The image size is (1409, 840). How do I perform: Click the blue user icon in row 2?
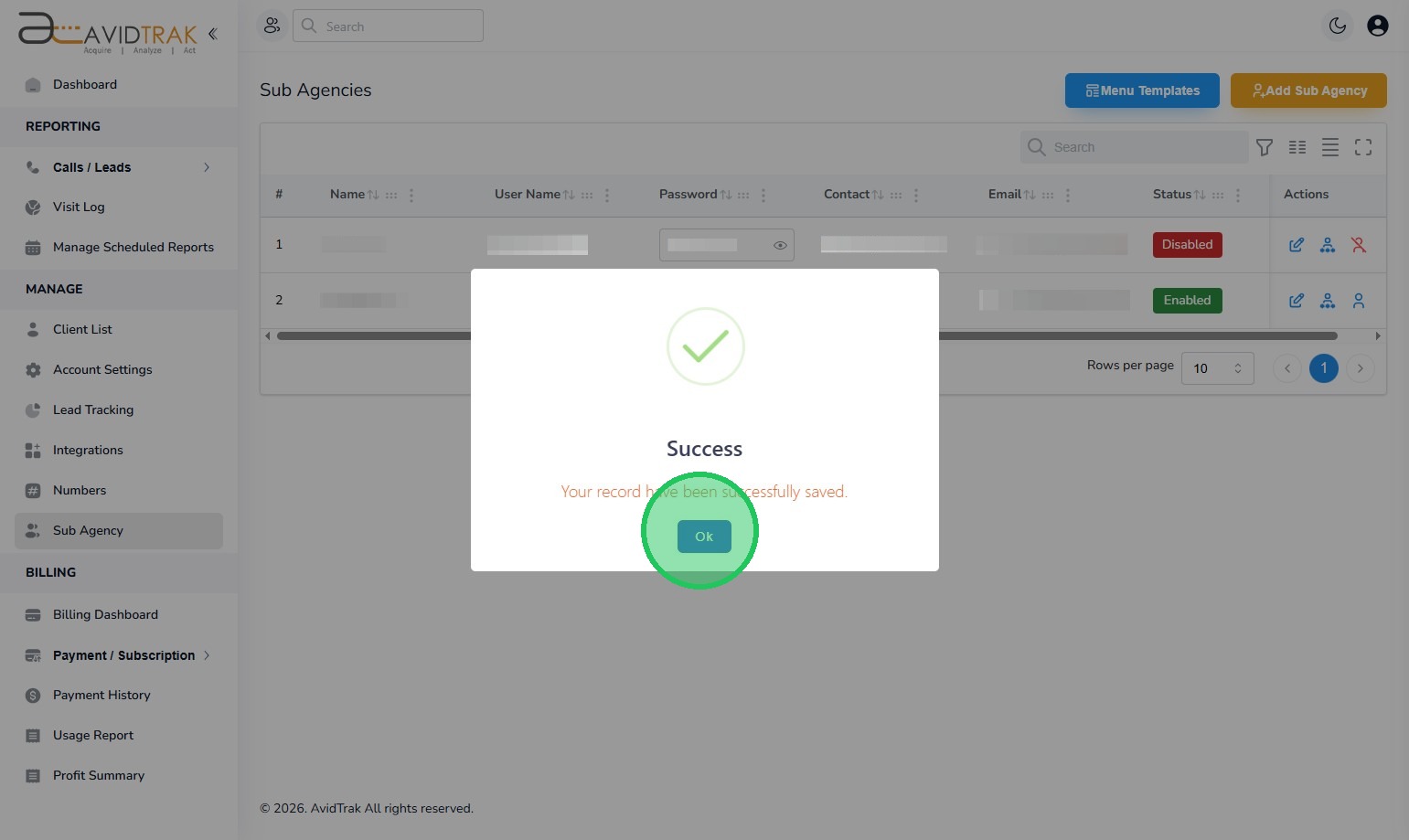click(x=1359, y=301)
